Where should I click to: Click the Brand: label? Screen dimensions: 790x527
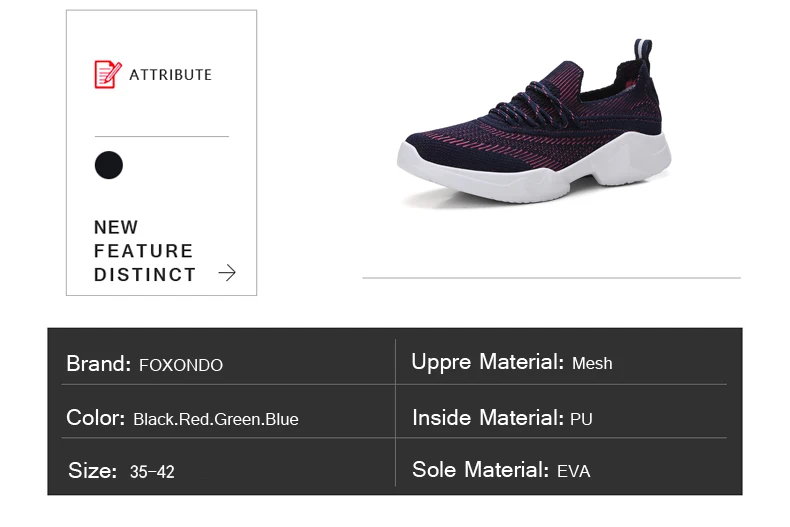(99, 363)
